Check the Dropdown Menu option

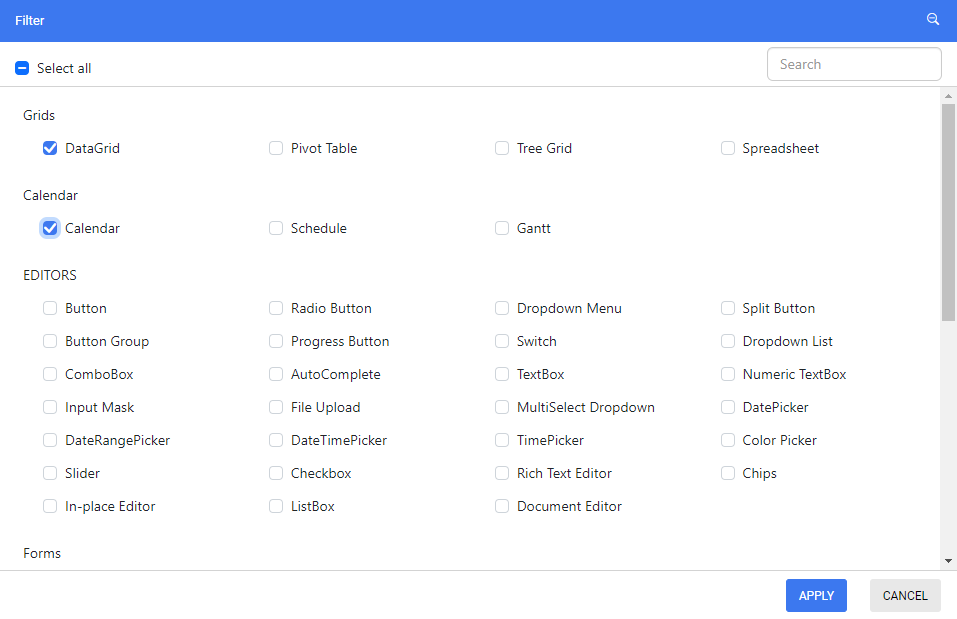coord(502,308)
